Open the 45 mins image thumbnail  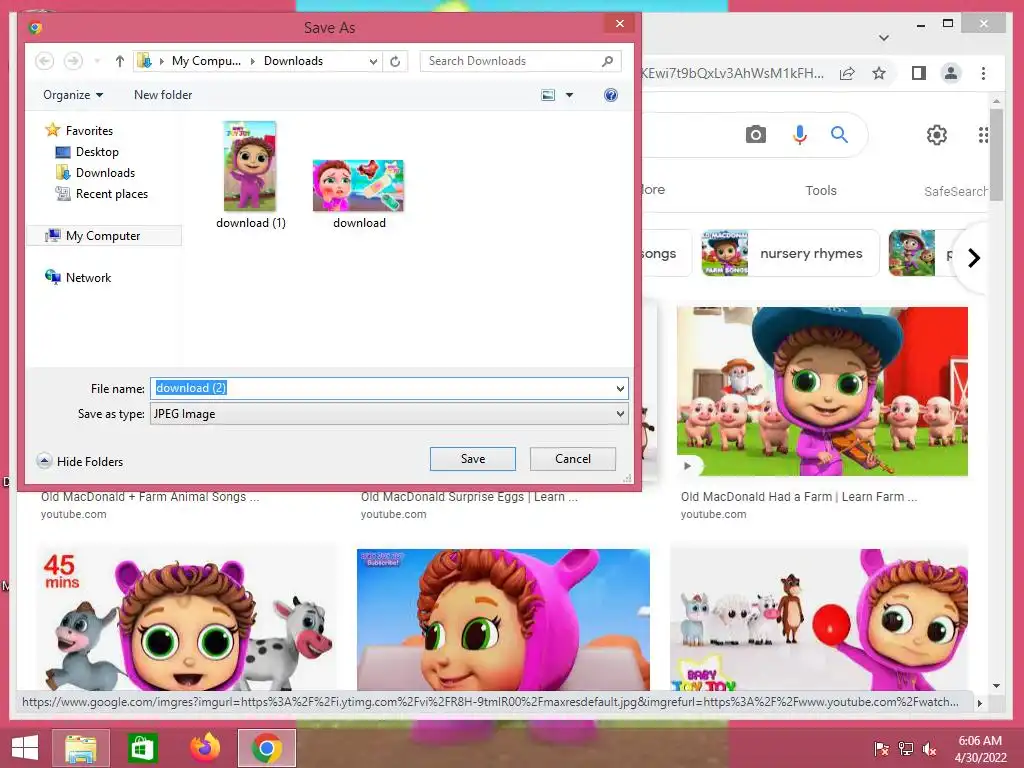pyautogui.click(x=187, y=619)
